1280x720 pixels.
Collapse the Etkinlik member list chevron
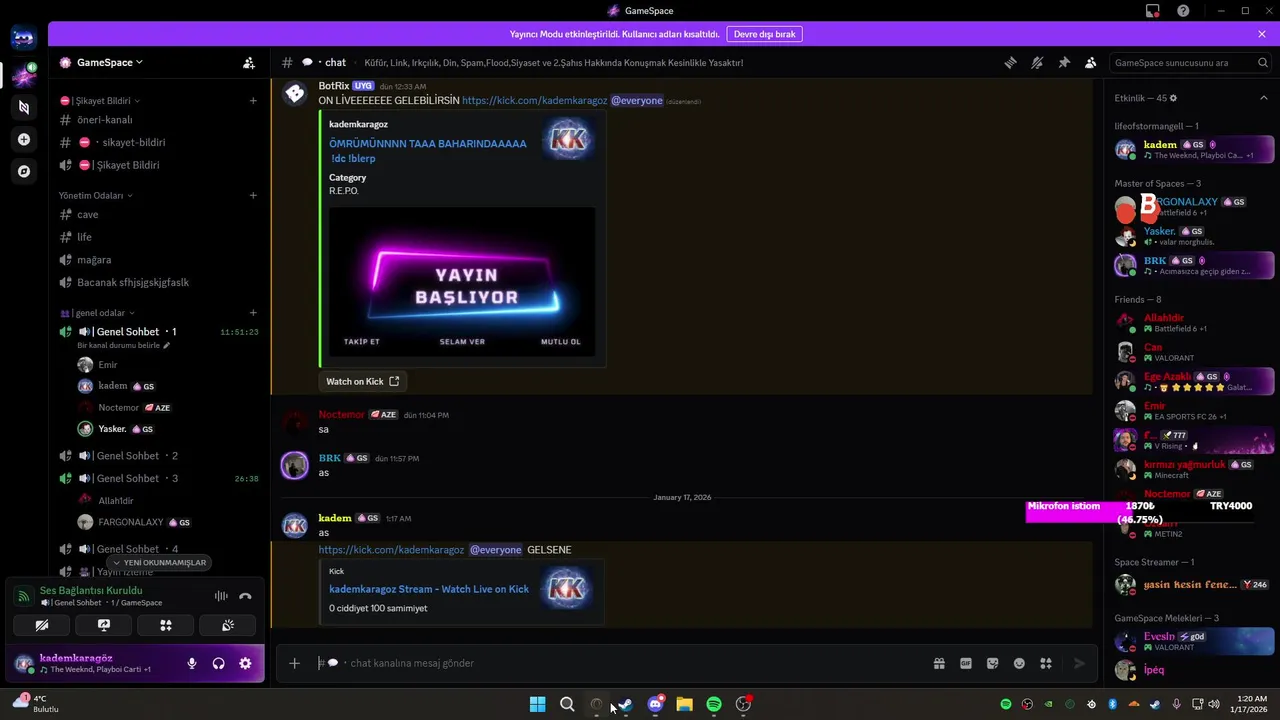point(1263,98)
